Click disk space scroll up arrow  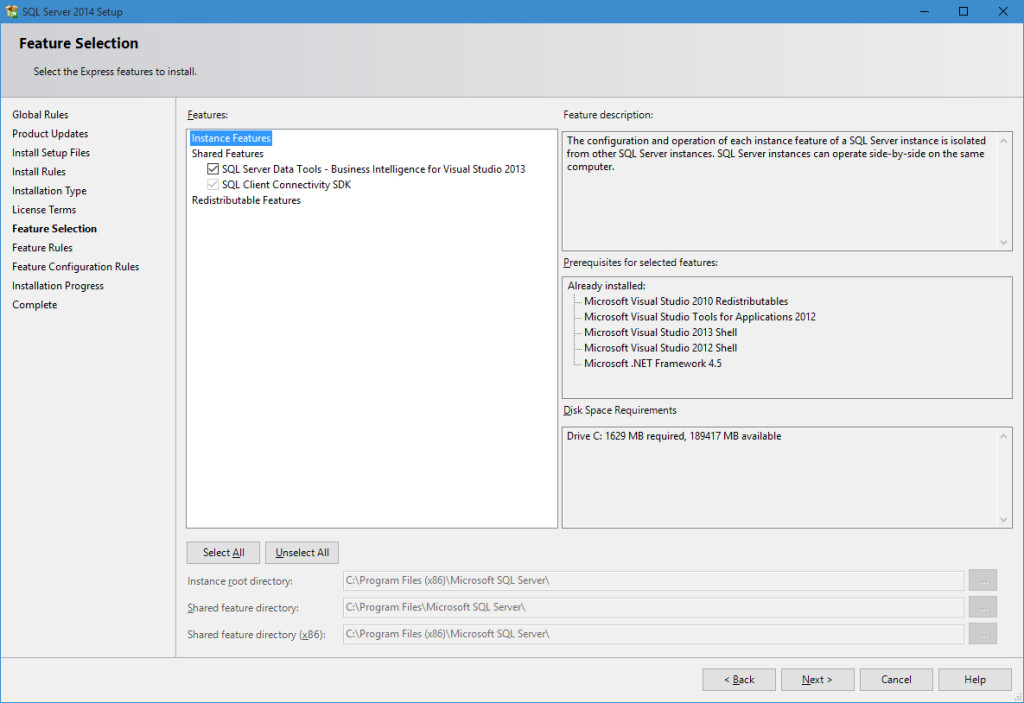tap(1004, 436)
